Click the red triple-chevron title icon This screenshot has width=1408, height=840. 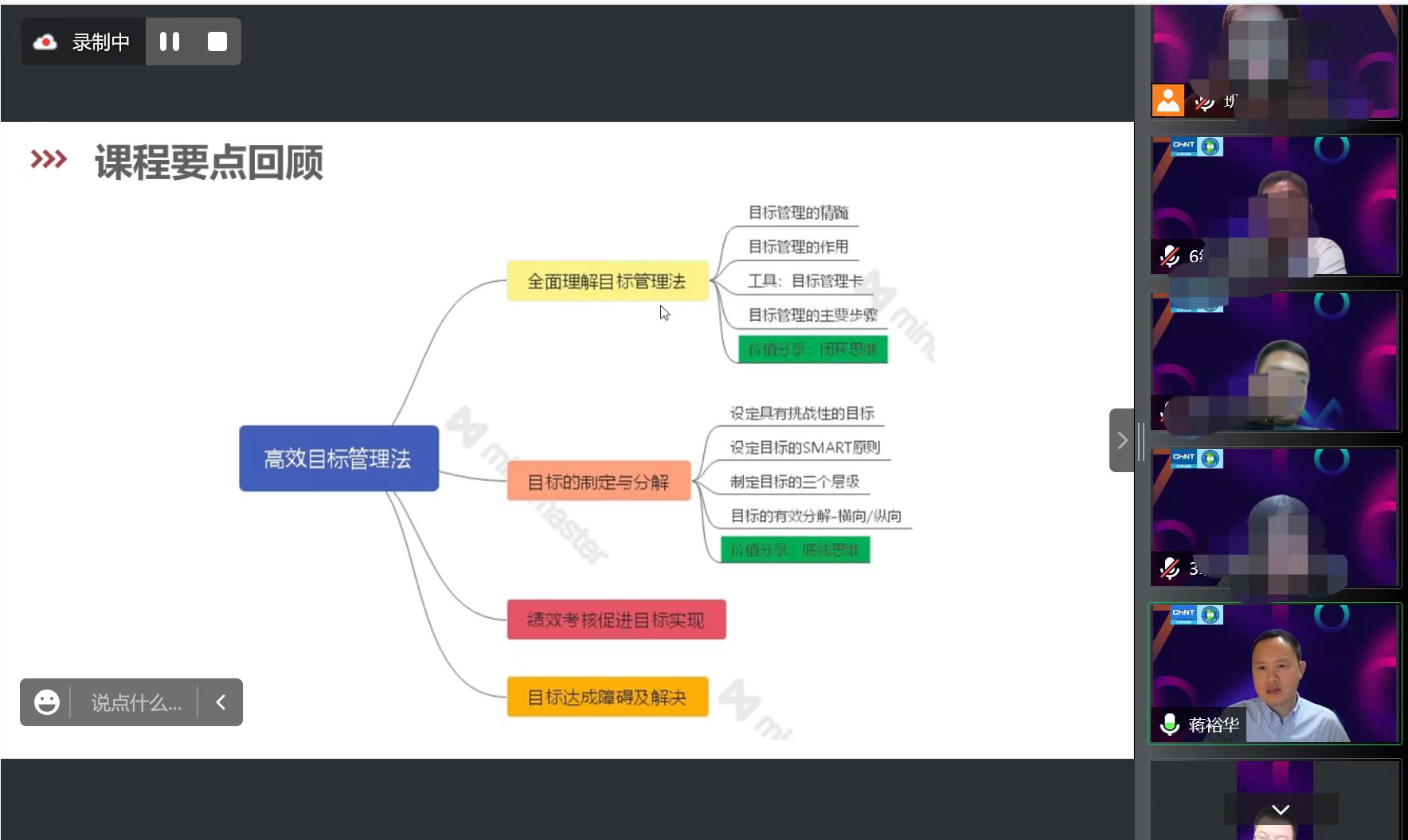pos(49,159)
